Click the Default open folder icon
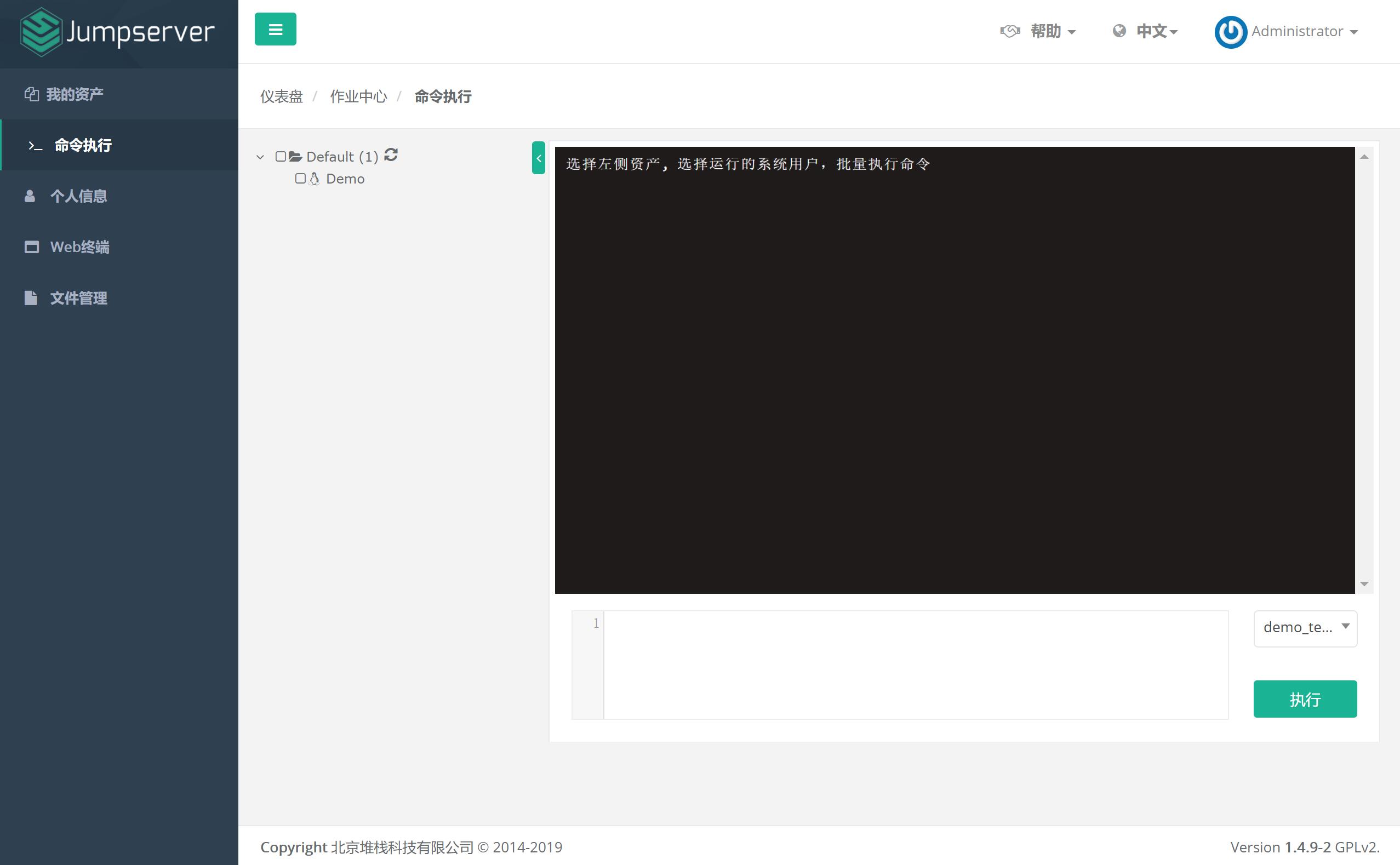The image size is (1400, 865). (x=295, y=156)
